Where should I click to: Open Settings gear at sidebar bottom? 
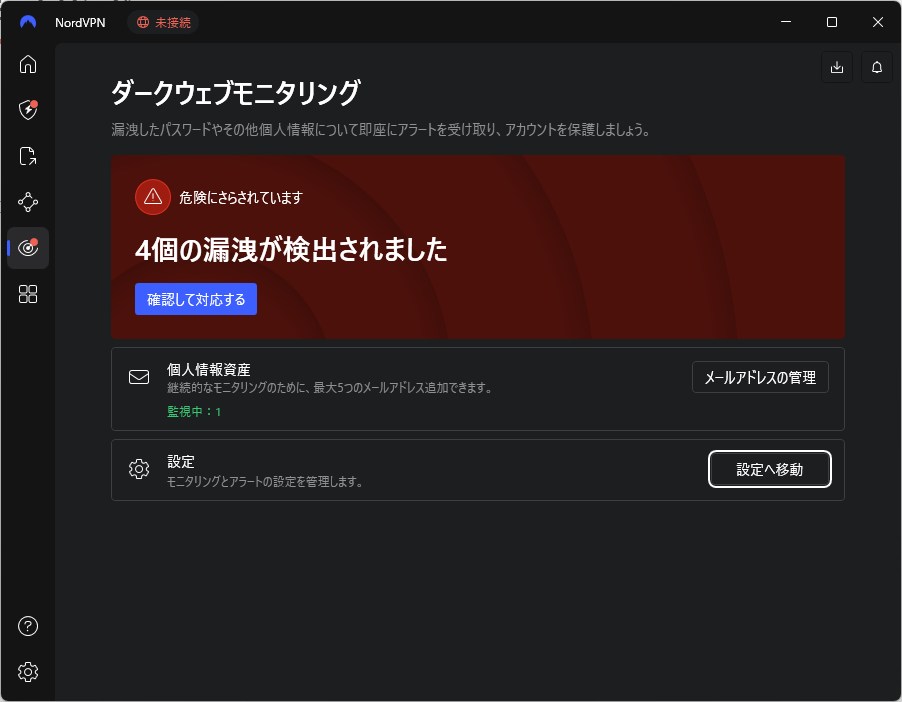[x=28, y=672]
